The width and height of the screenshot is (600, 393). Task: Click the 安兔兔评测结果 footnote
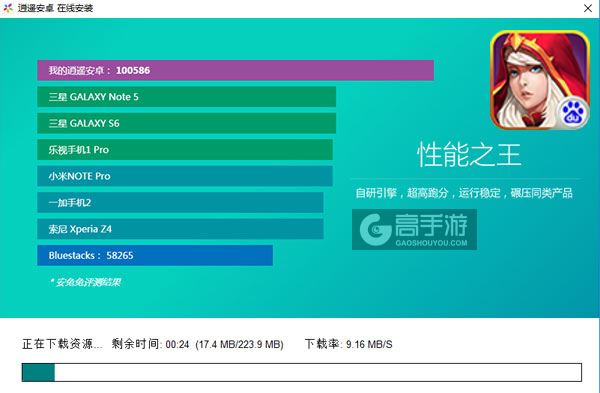pyautogui.click(x=86, y=282)
